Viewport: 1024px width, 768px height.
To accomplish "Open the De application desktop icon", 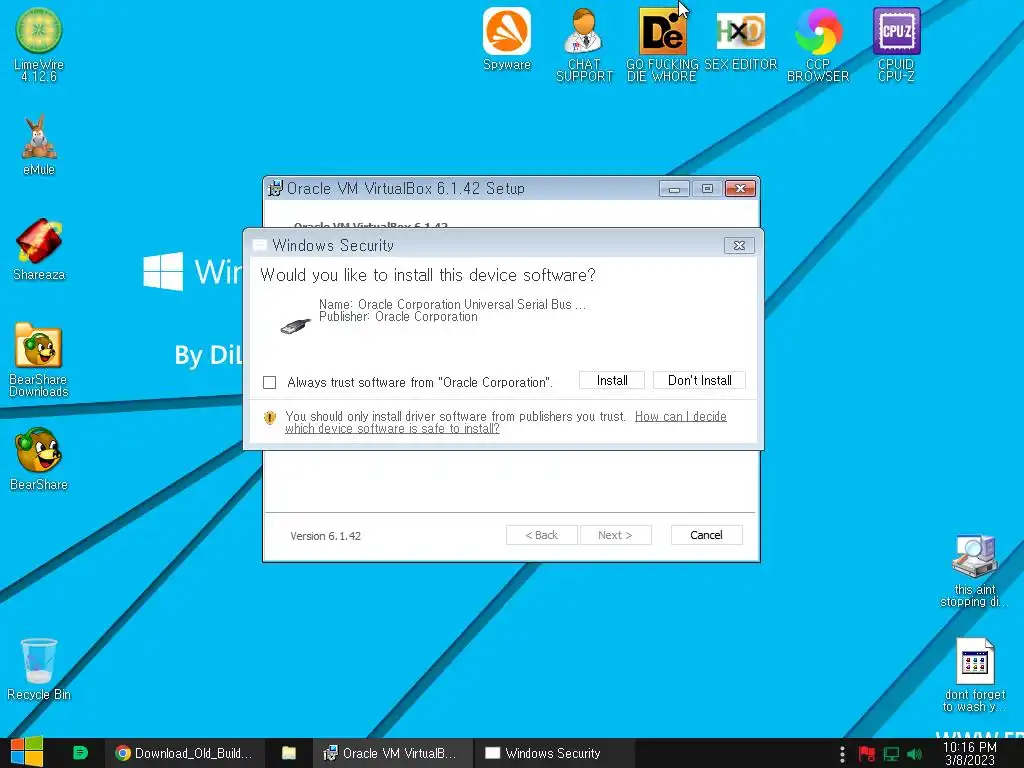I will (662, 44).
